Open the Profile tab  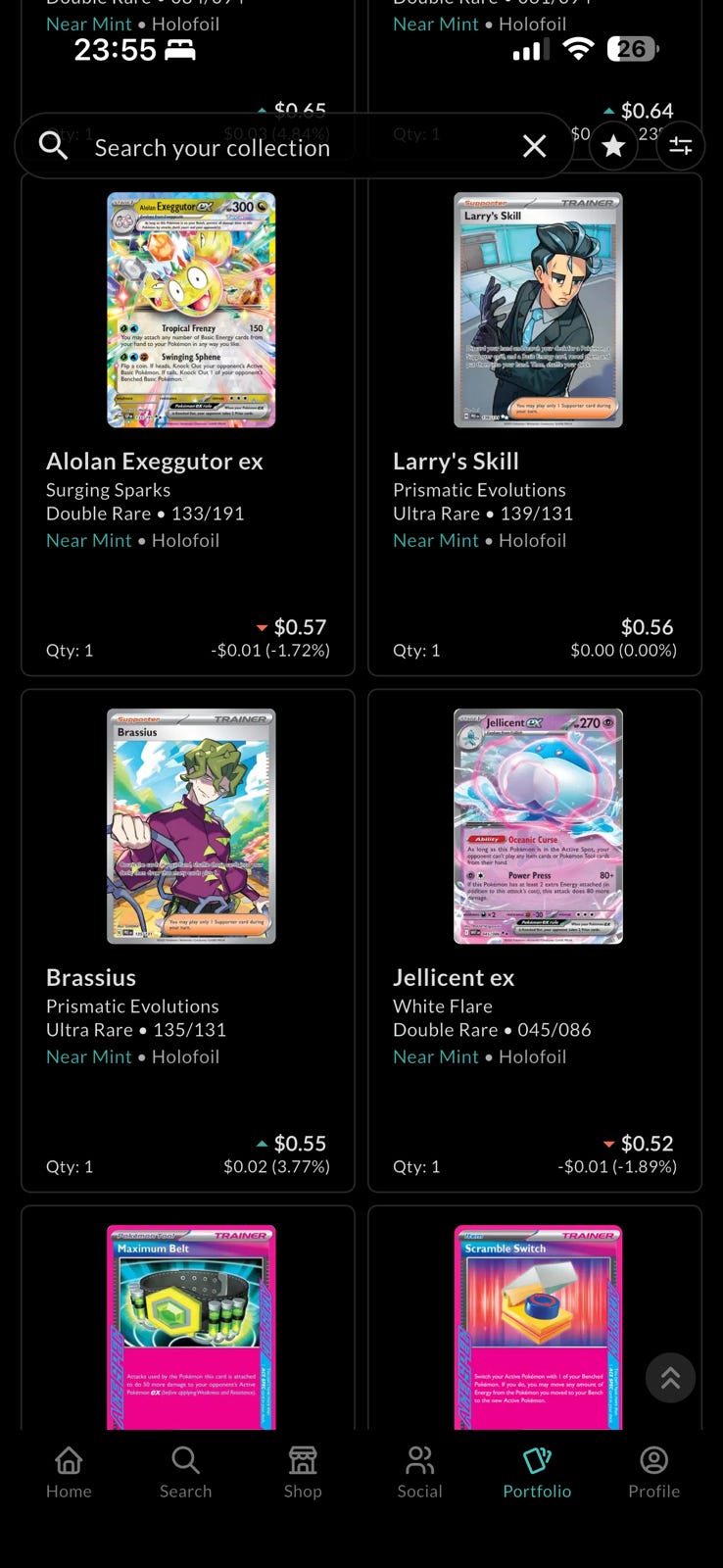click(x=653, y=1473)
